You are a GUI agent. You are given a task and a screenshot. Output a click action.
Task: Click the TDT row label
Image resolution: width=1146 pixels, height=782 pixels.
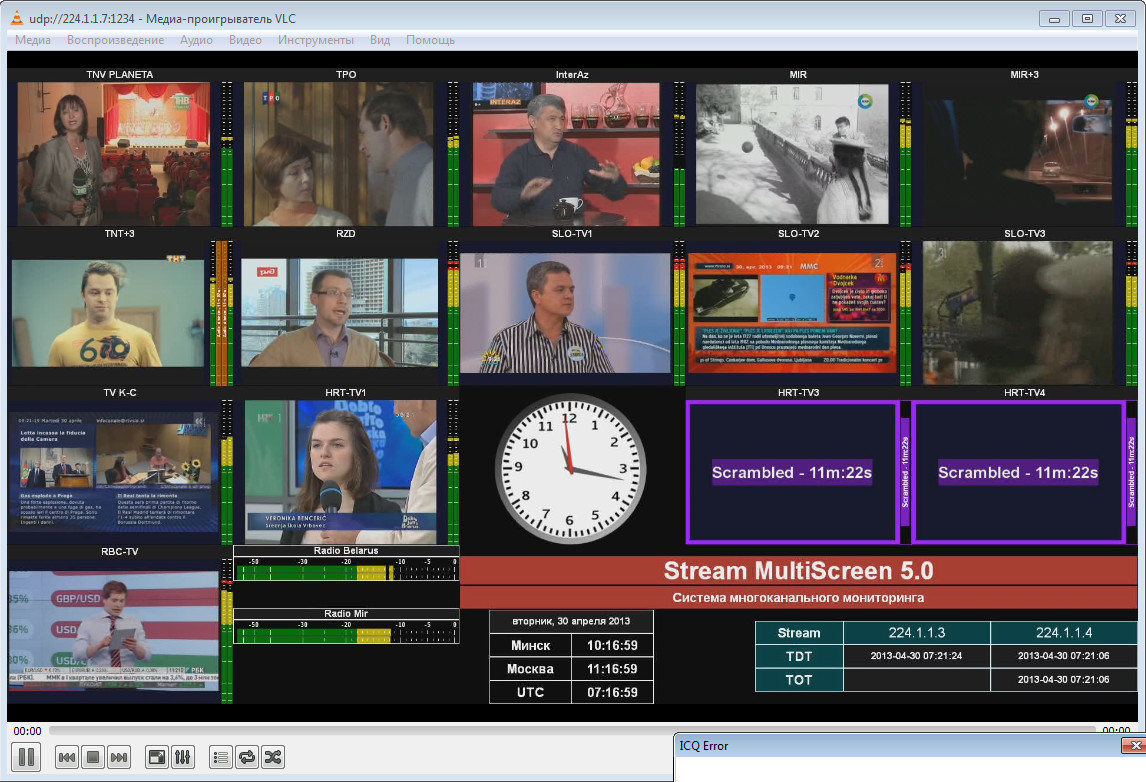(x=799, y=656)
